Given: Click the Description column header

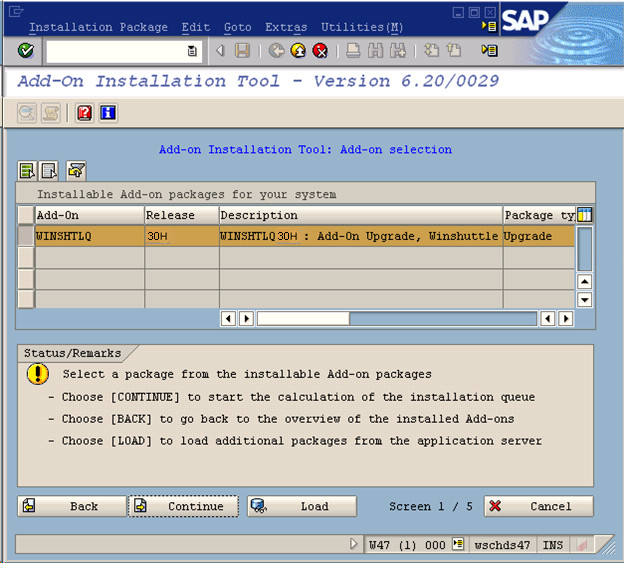Looking at the screenshot, I should point(361,215).
